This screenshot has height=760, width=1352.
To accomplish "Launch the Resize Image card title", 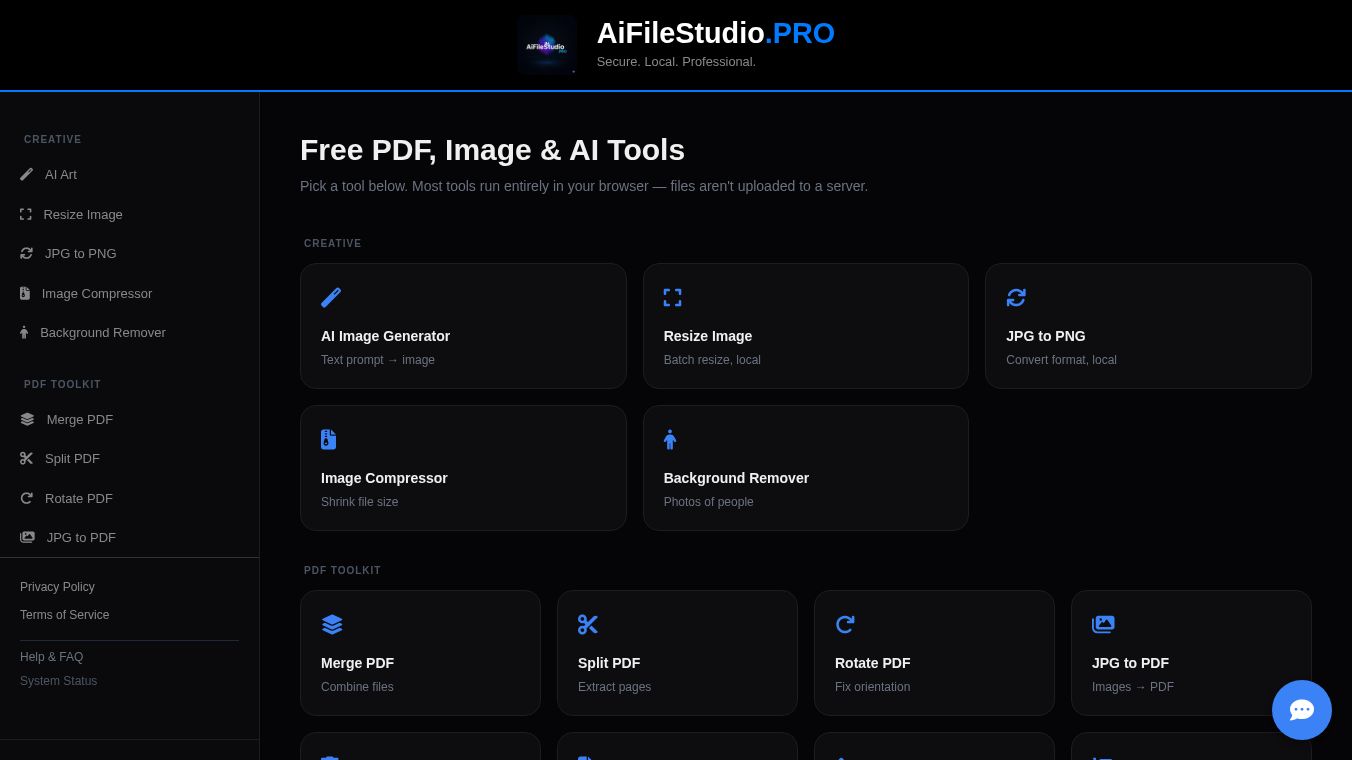I will tap(708, 336).
